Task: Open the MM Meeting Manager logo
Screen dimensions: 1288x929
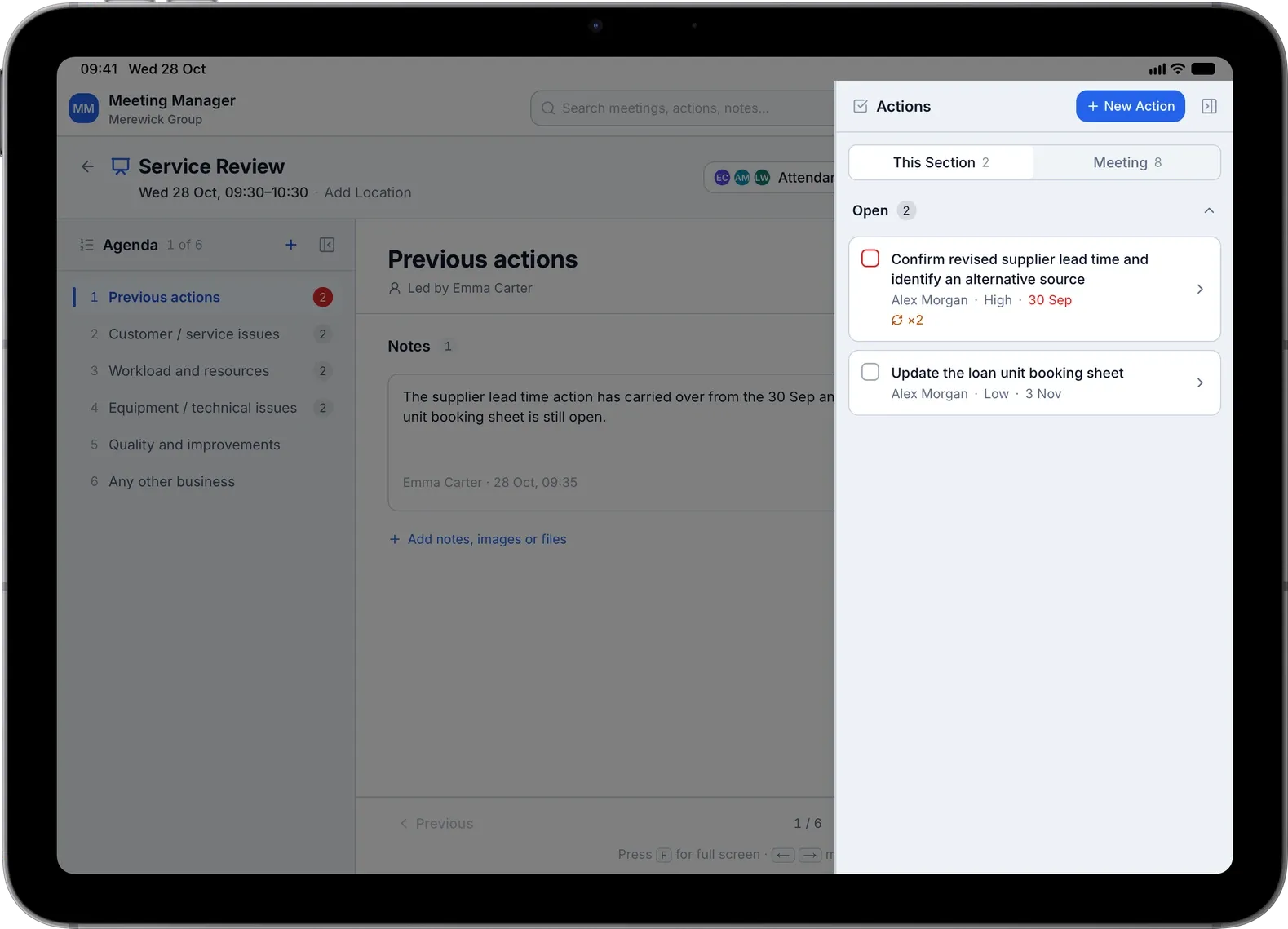Action: coord(84,108)
